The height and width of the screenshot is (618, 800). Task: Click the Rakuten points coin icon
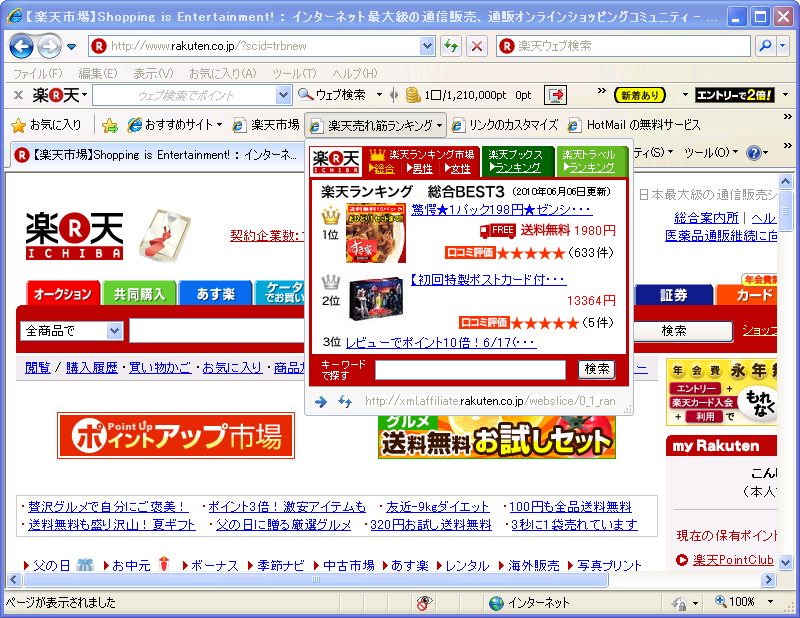(x=413, y=94)
